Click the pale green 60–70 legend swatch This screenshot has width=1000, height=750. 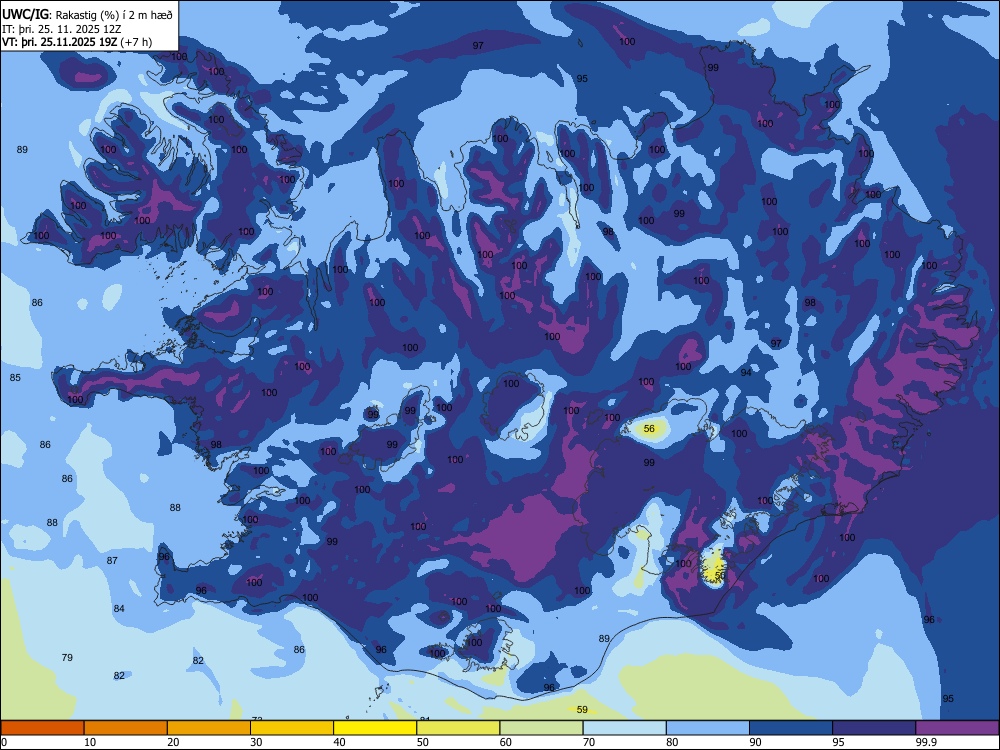(541, 728)
